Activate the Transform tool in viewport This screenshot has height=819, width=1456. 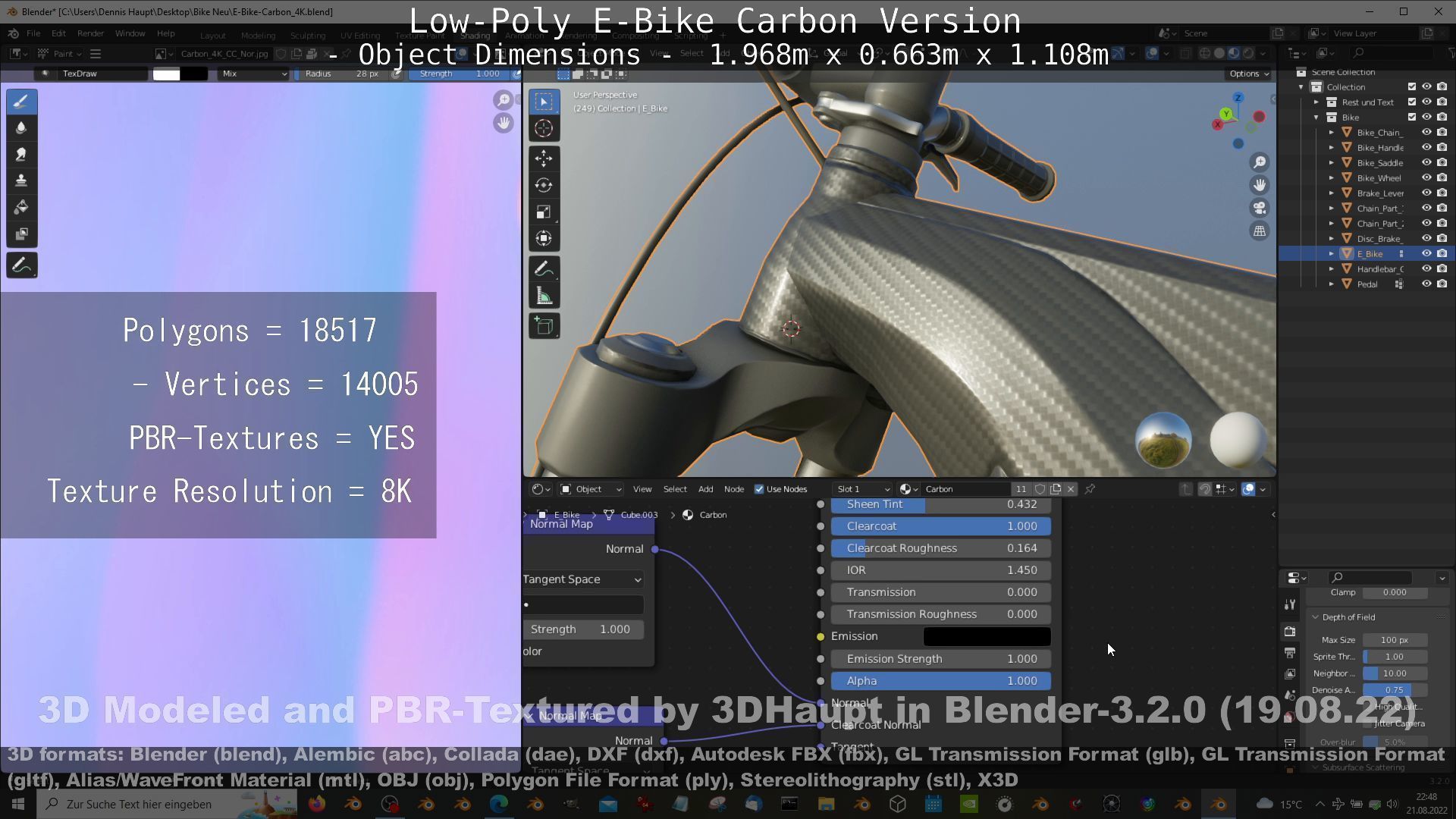[544, 238]
